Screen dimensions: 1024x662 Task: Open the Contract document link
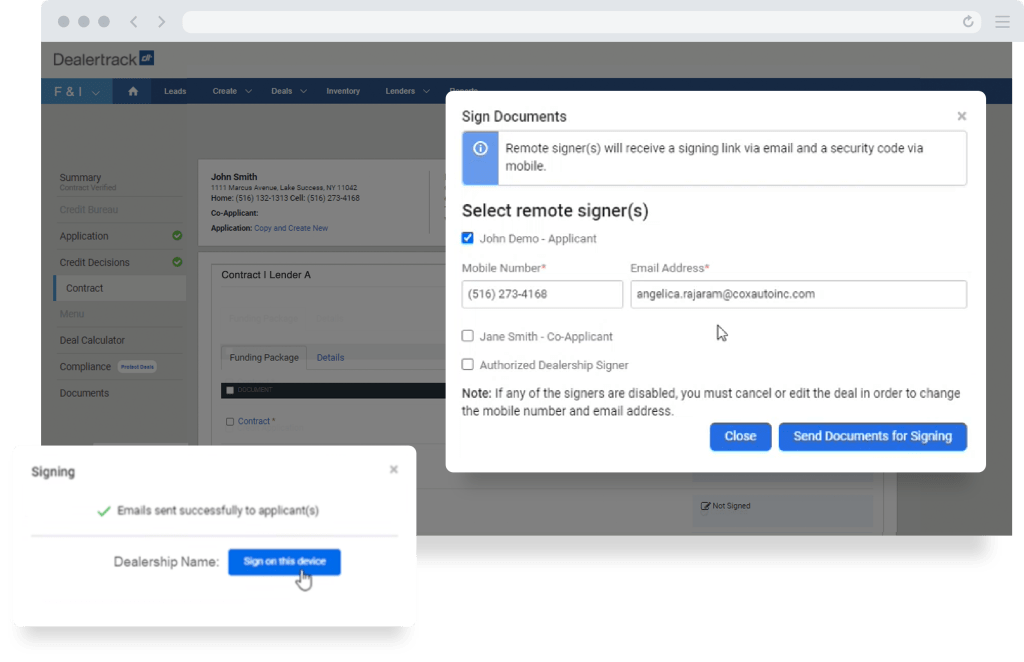[x=256, y=422]
